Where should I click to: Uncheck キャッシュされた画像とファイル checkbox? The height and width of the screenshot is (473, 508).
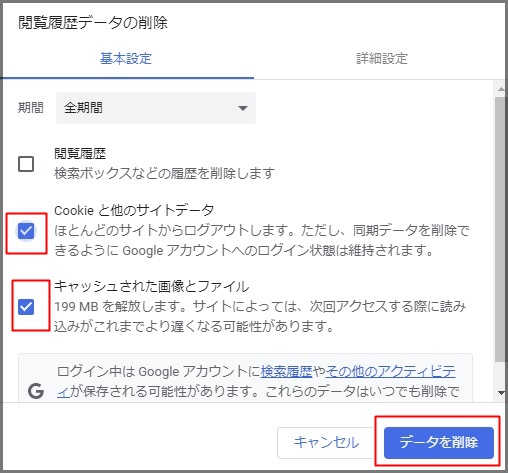point(26,307)
